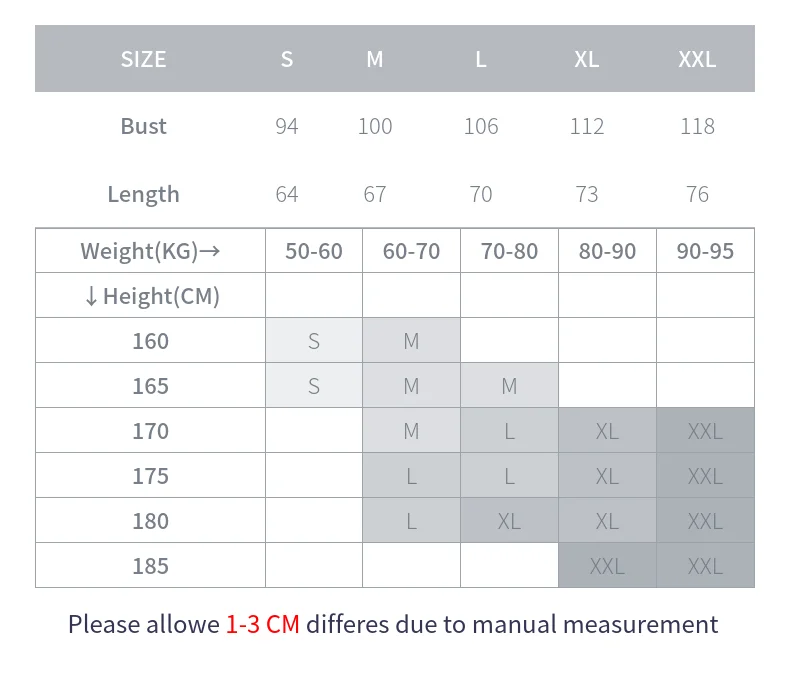
Task: Click the XXL cell under 80-90 in row 185
Action: point(607,566)
